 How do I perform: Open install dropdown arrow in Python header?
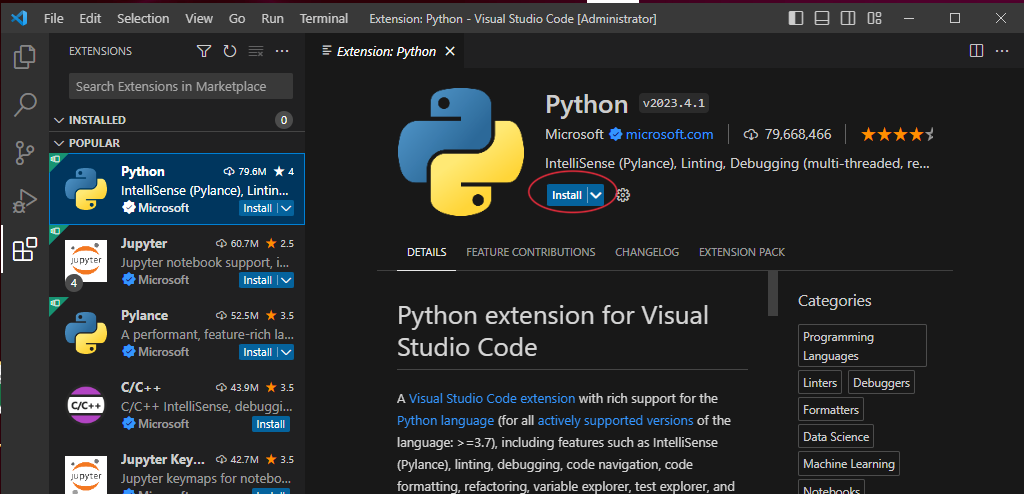click(596, 195)
